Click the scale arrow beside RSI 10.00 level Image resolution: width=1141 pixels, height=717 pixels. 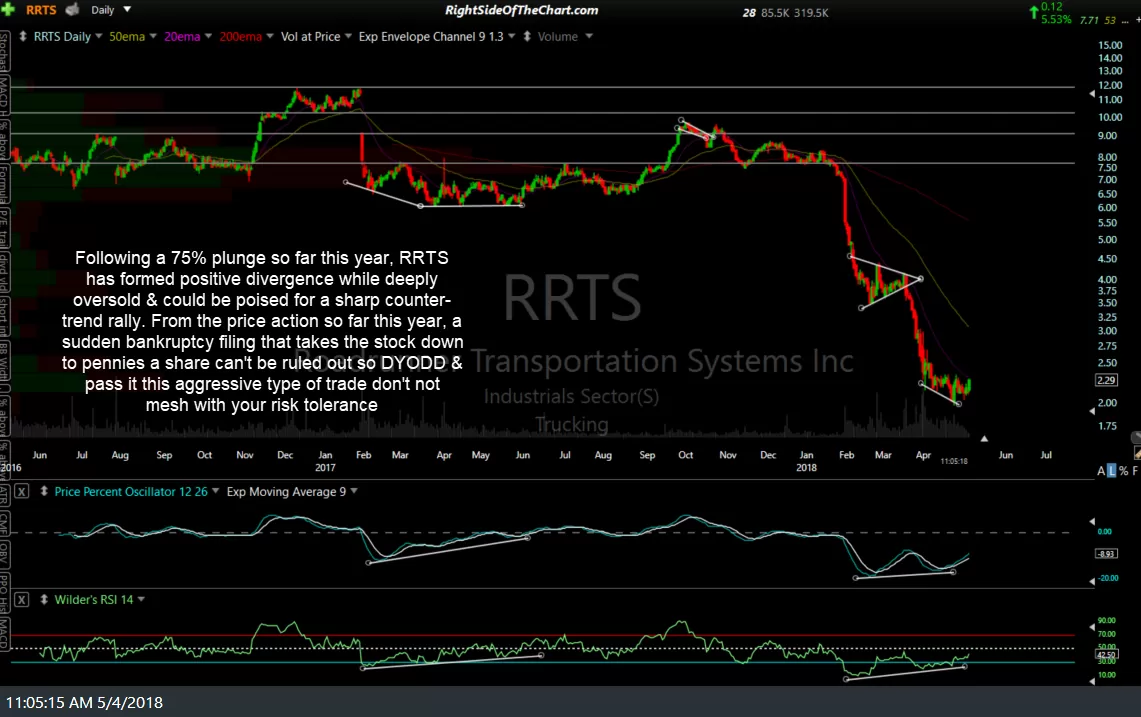click(1092, 681)
